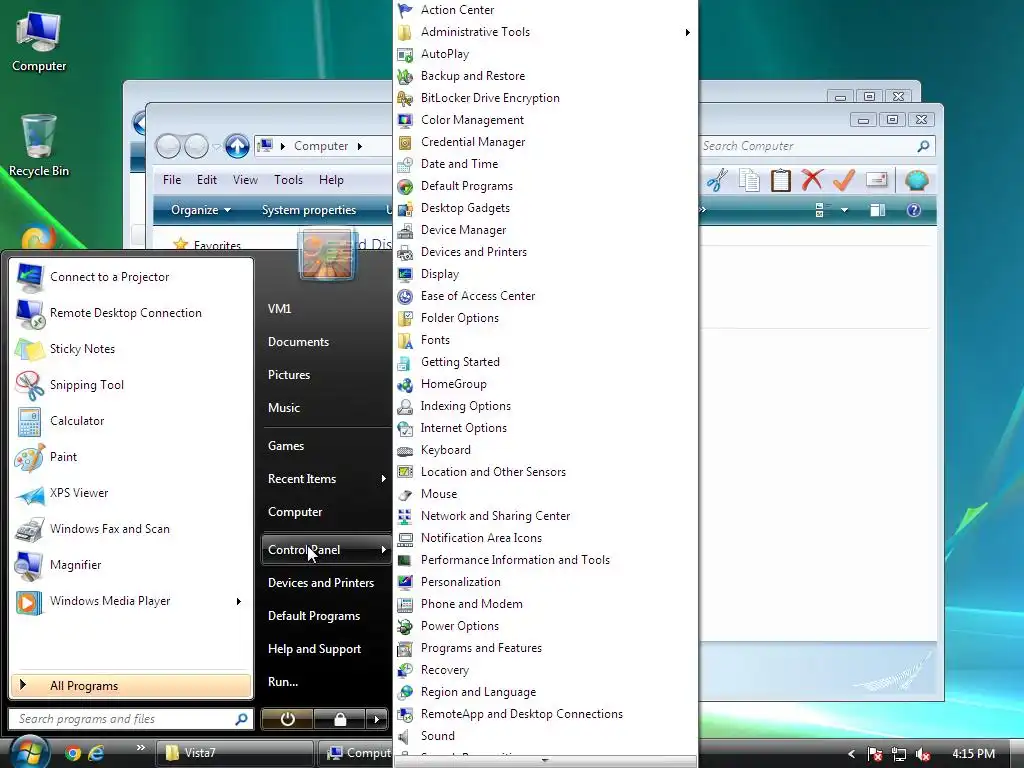Open Ease of Access Center icon

pyautogui.click(x=405, y=296)
